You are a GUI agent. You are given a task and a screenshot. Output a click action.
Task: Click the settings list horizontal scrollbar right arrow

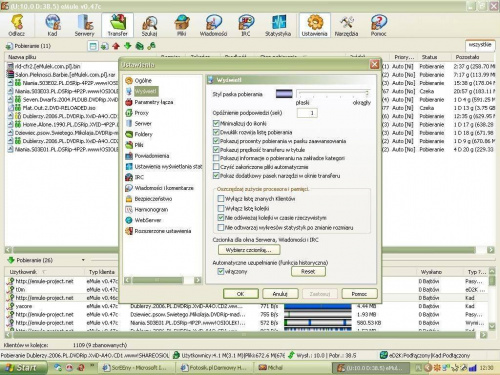198,280
